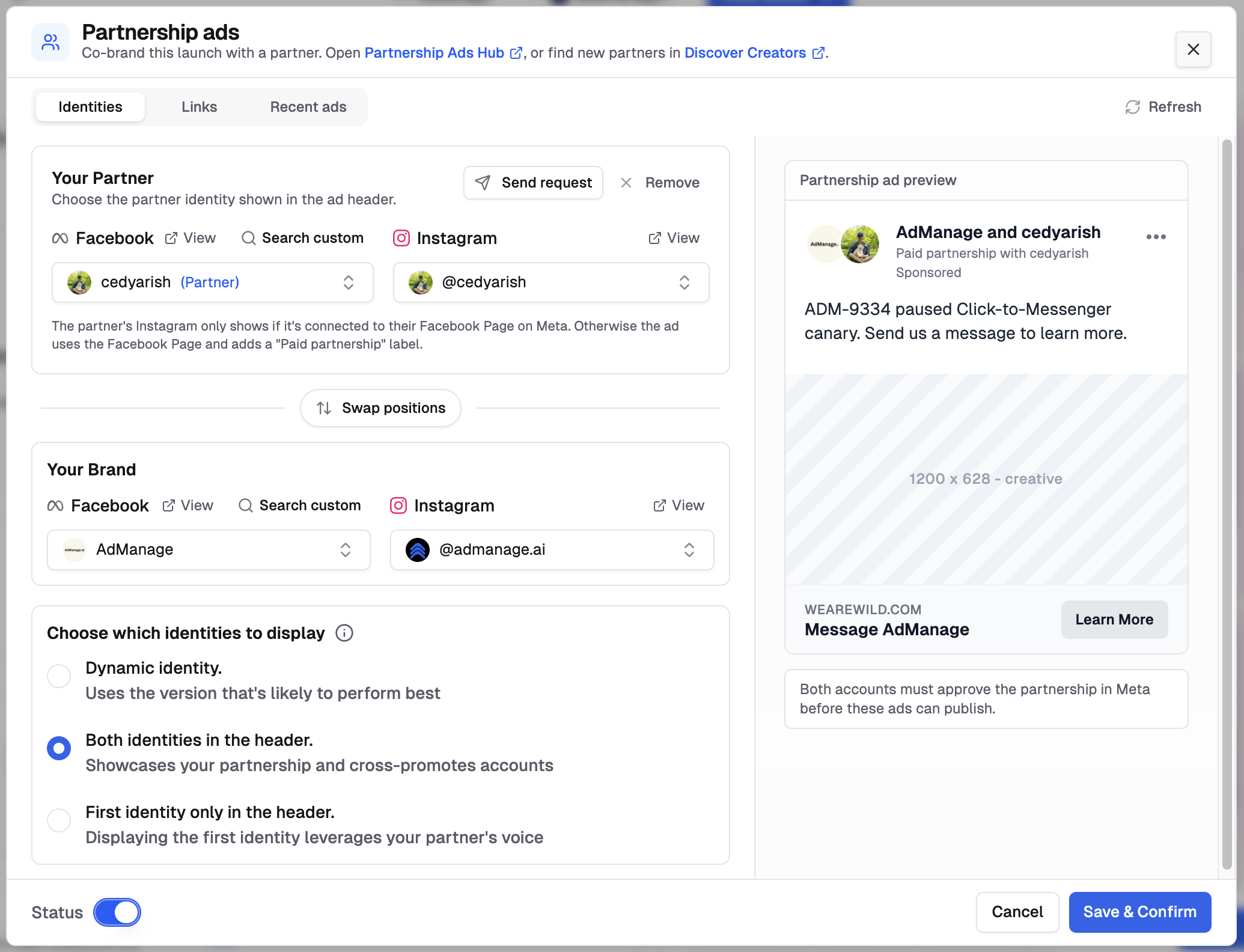The height and width of the screenshot is (952, 1244).
Task: Open the ad preview three-dot menu
Action: point(1156,237)
